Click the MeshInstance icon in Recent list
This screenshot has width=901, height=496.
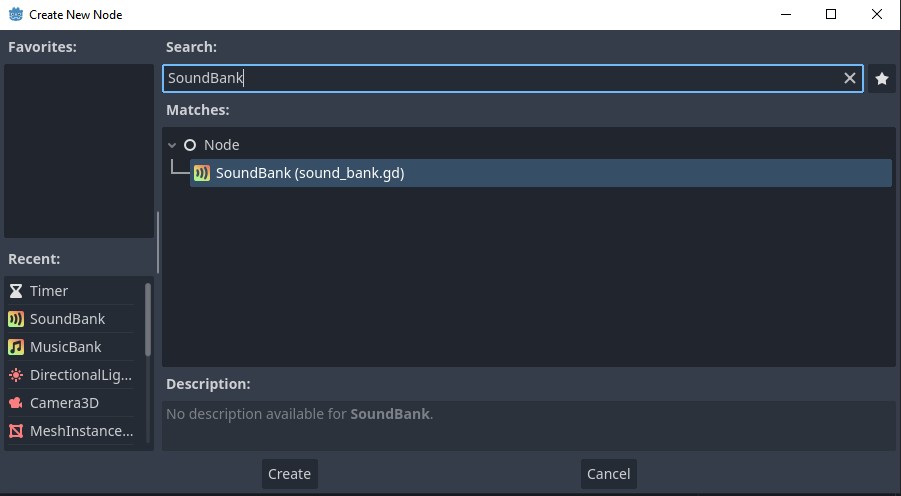[16, 431]
